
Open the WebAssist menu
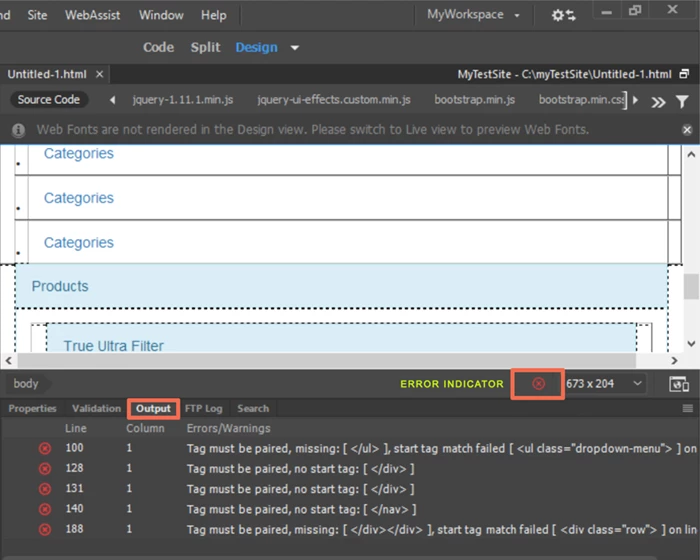(x=92, y=15)
